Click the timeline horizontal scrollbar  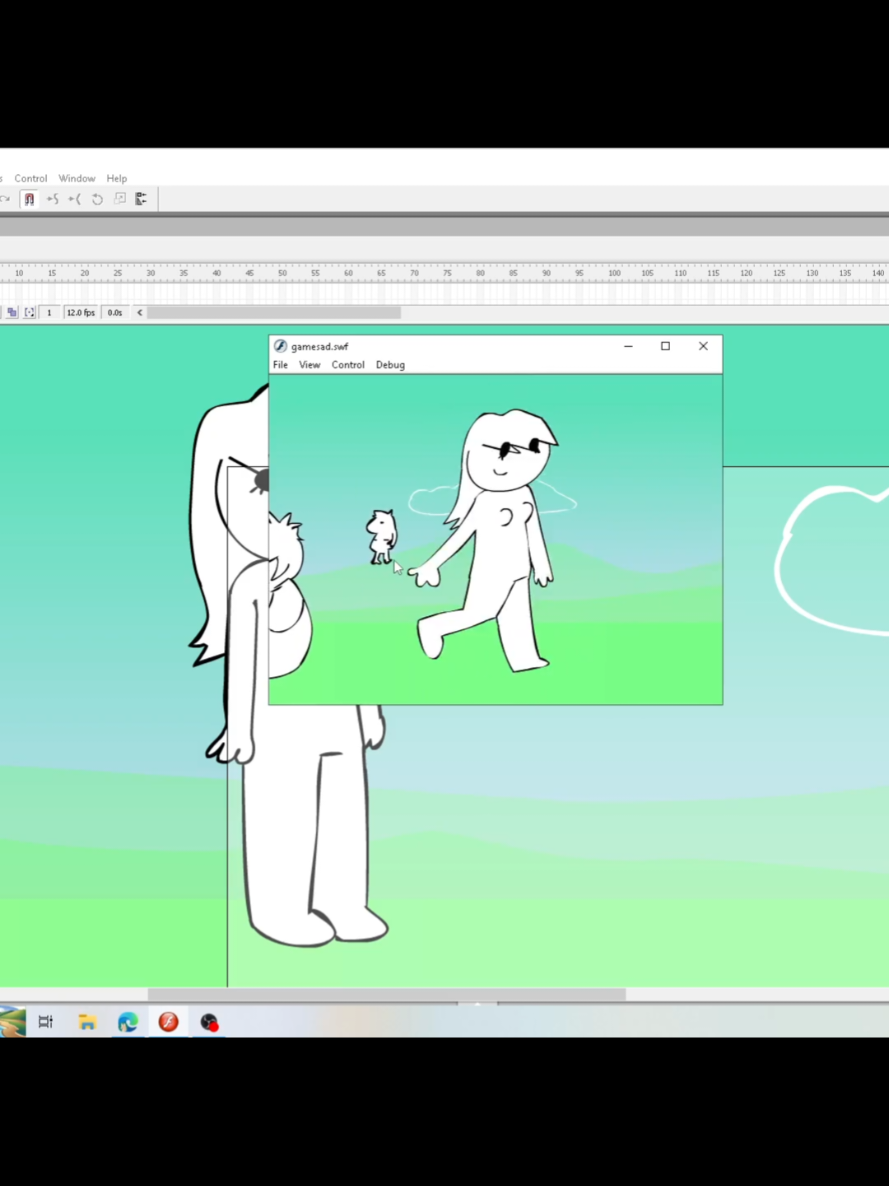pyautogui.click(x=274, y=312)
